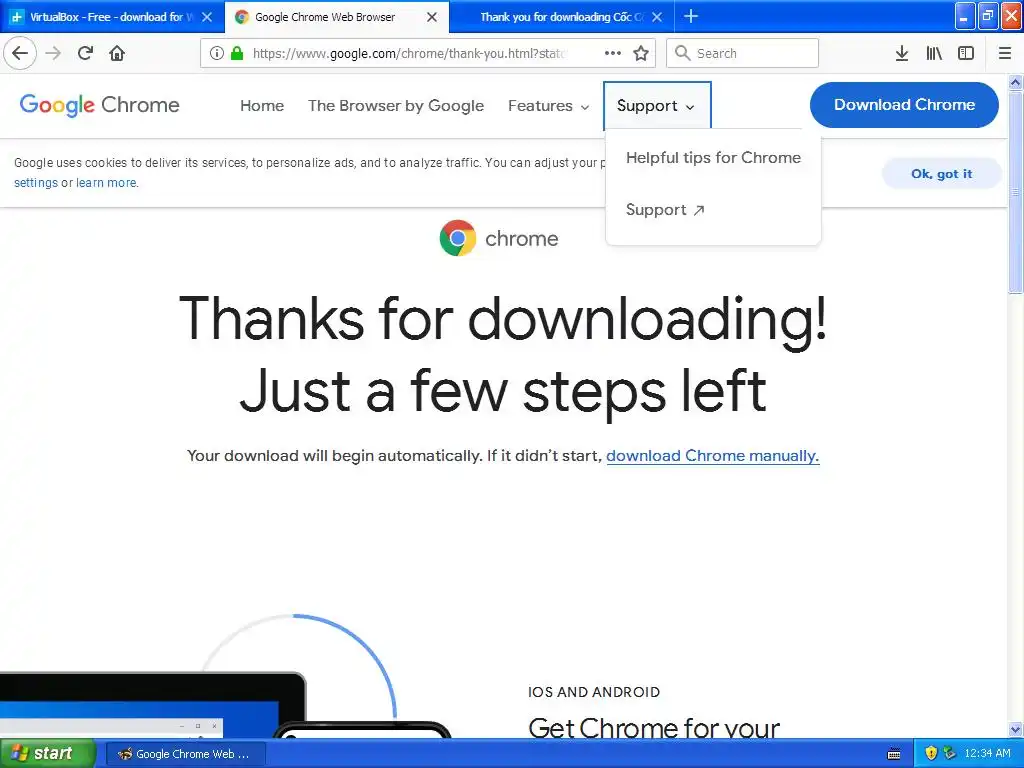Click the scrollbar down arrow

[x=1016, y=729]
